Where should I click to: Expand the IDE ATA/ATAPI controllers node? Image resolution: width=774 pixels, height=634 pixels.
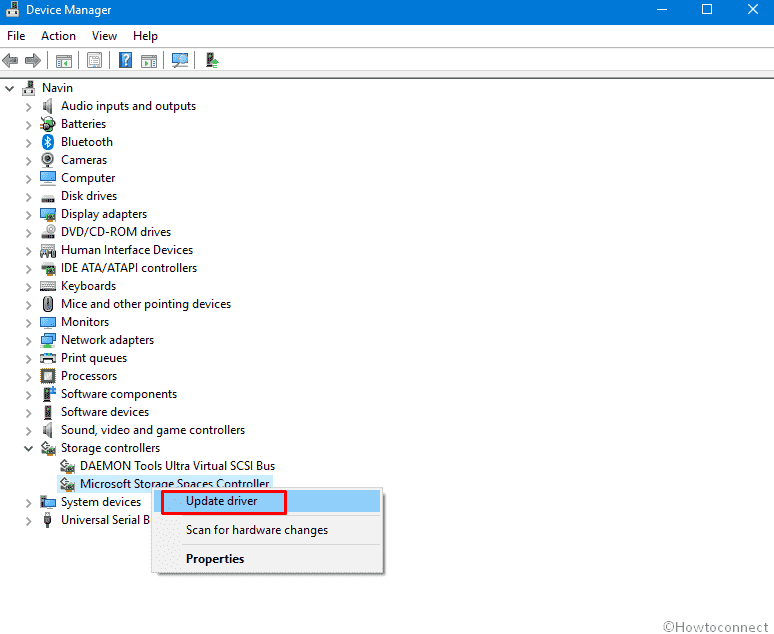29,269
